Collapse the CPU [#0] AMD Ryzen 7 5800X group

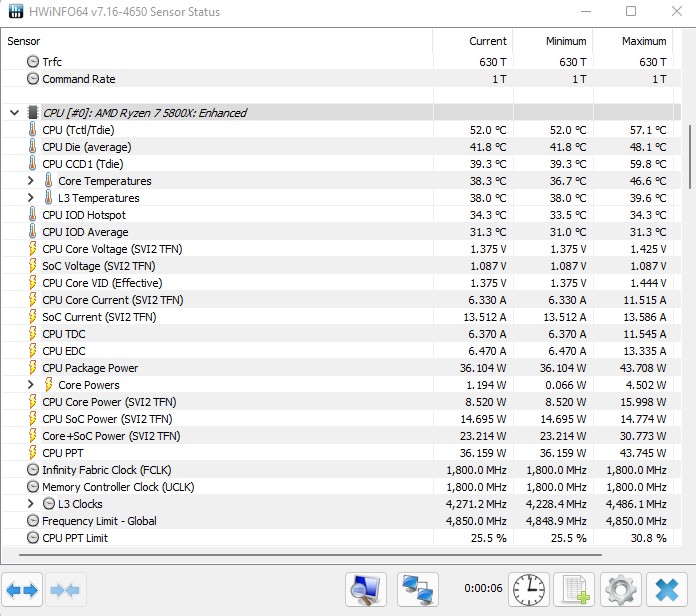14,113
